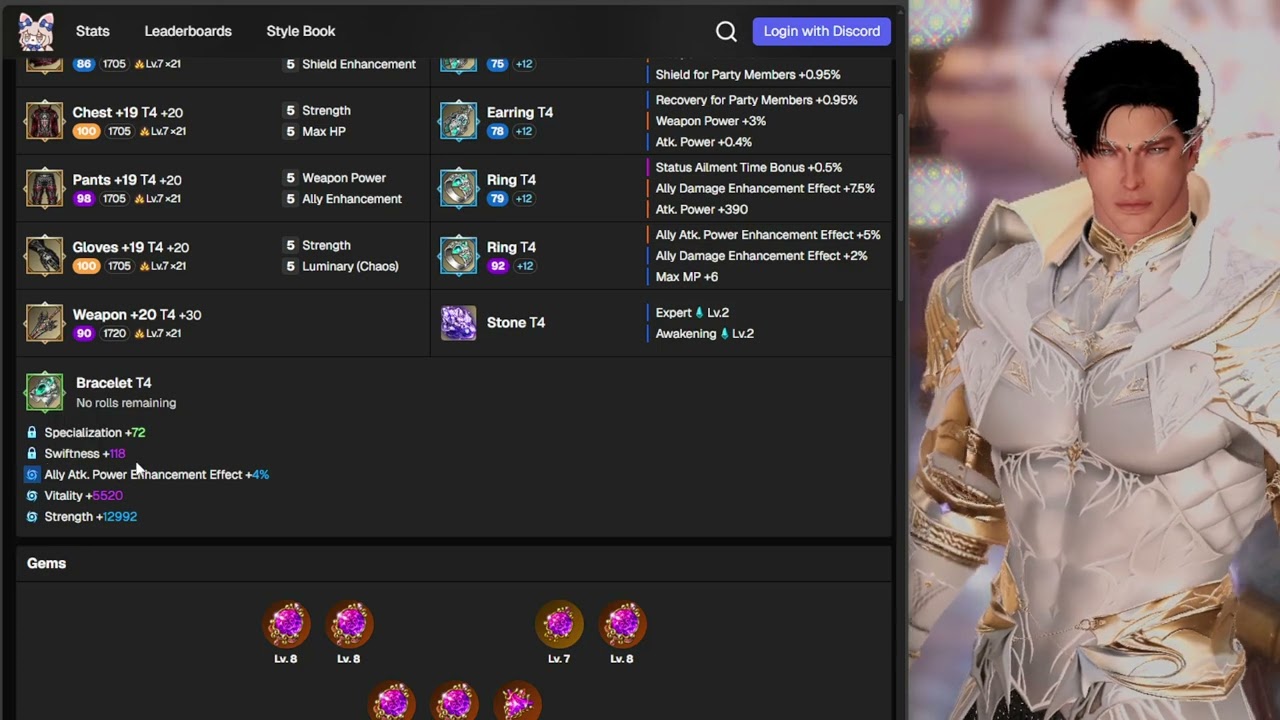Screen dimensions: 1280x720
Task: Open the search magnifier icon
Action: click(x=726, y=31)
